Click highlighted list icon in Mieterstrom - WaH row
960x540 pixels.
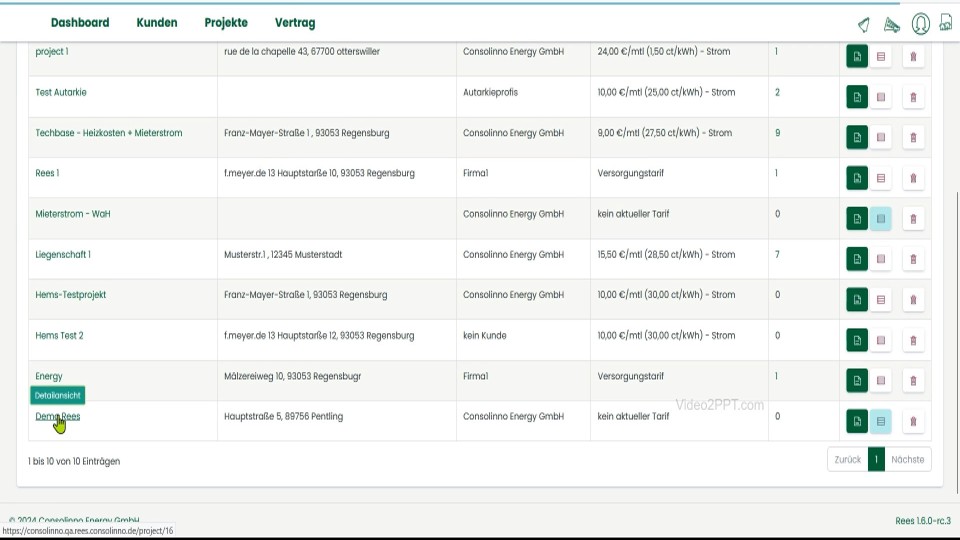tap(881, 218)
